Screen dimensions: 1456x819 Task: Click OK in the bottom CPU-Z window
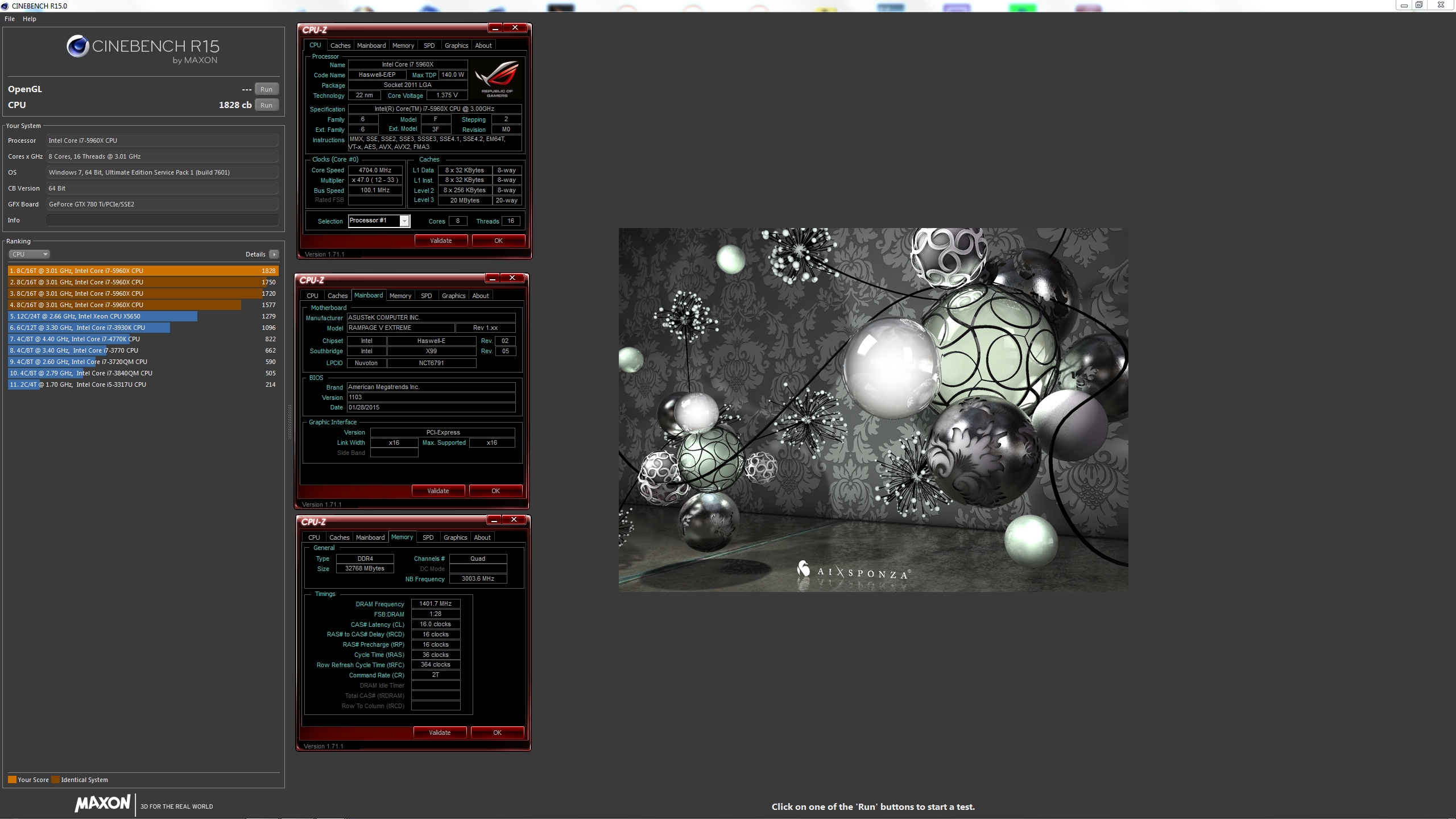point(497,733)
